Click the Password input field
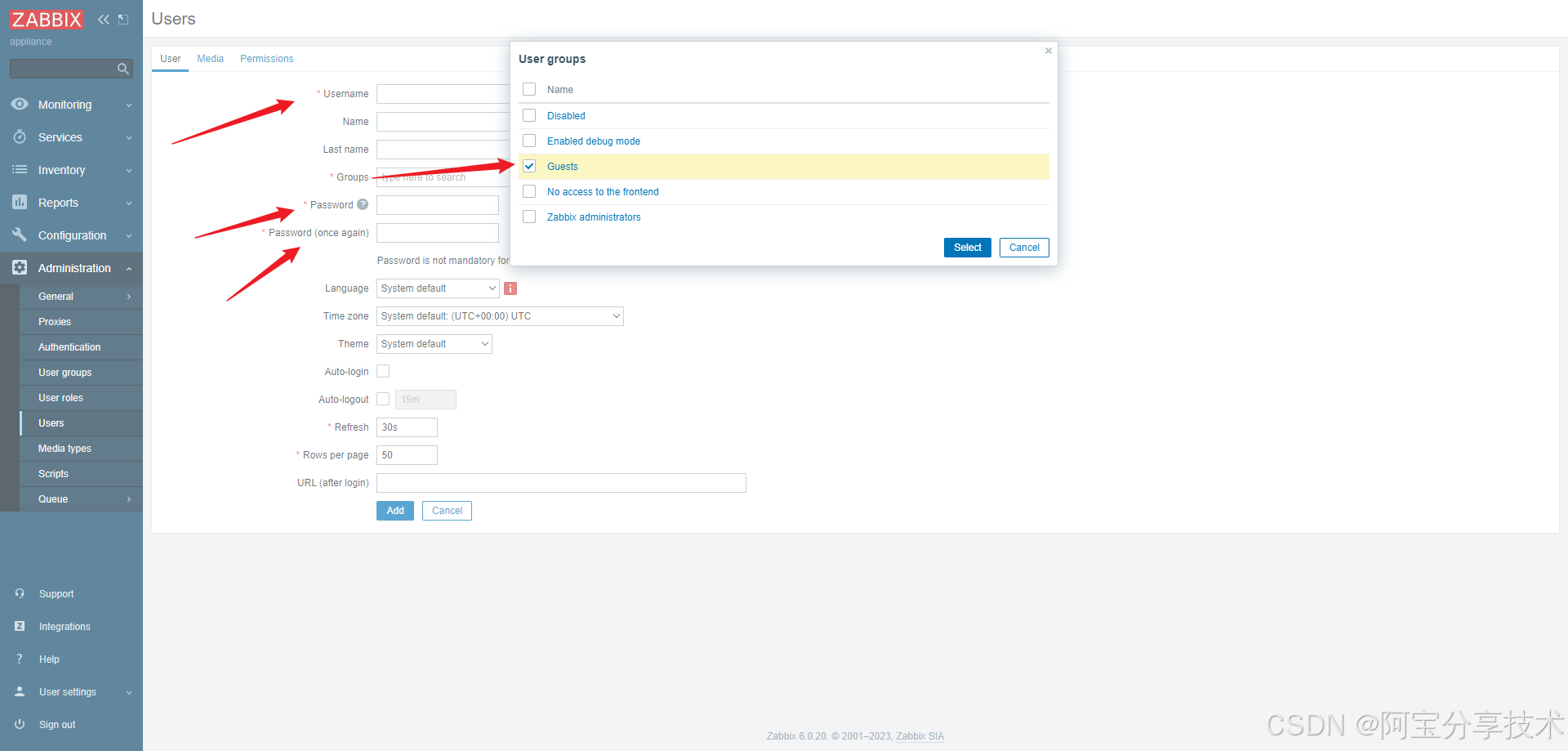The height and width of the screenshot is (751, 1568). click(x=438, y=205)
